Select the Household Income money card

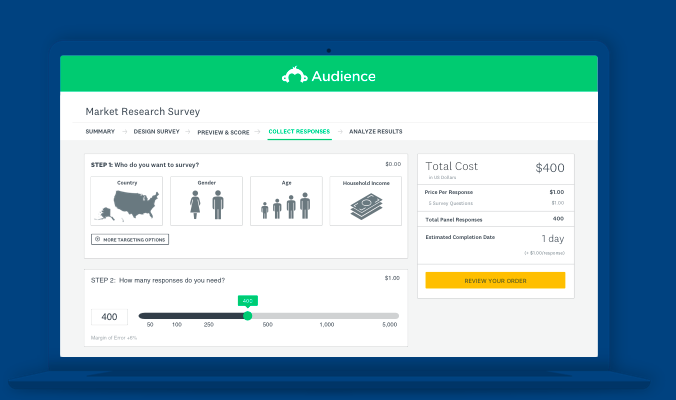(366, 201)
